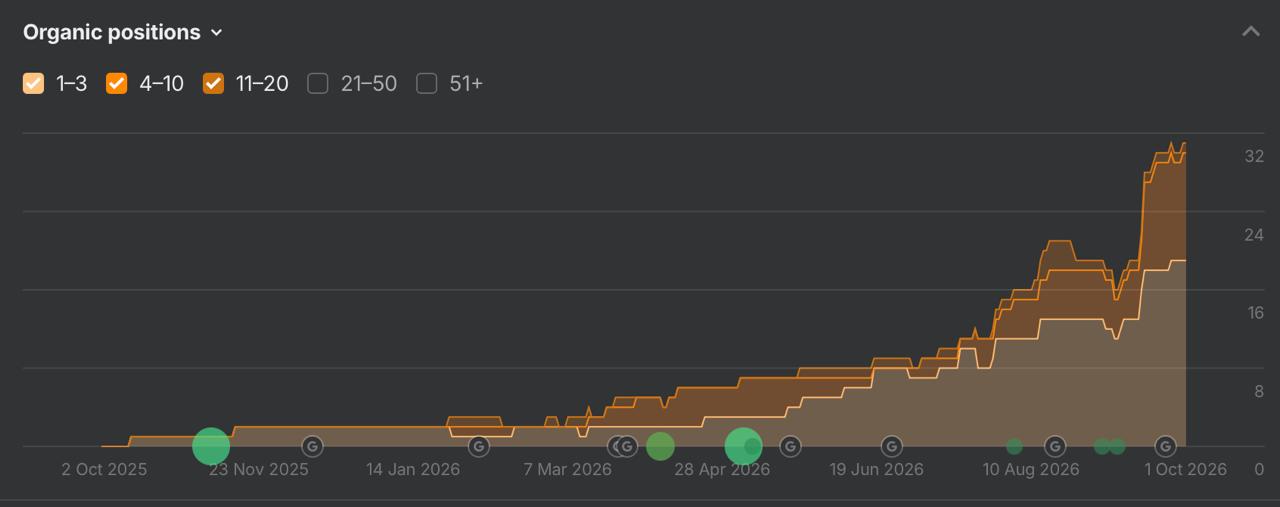
Task: Collapse the Organic positions chart panel
Action: [x=1250, y=31]
